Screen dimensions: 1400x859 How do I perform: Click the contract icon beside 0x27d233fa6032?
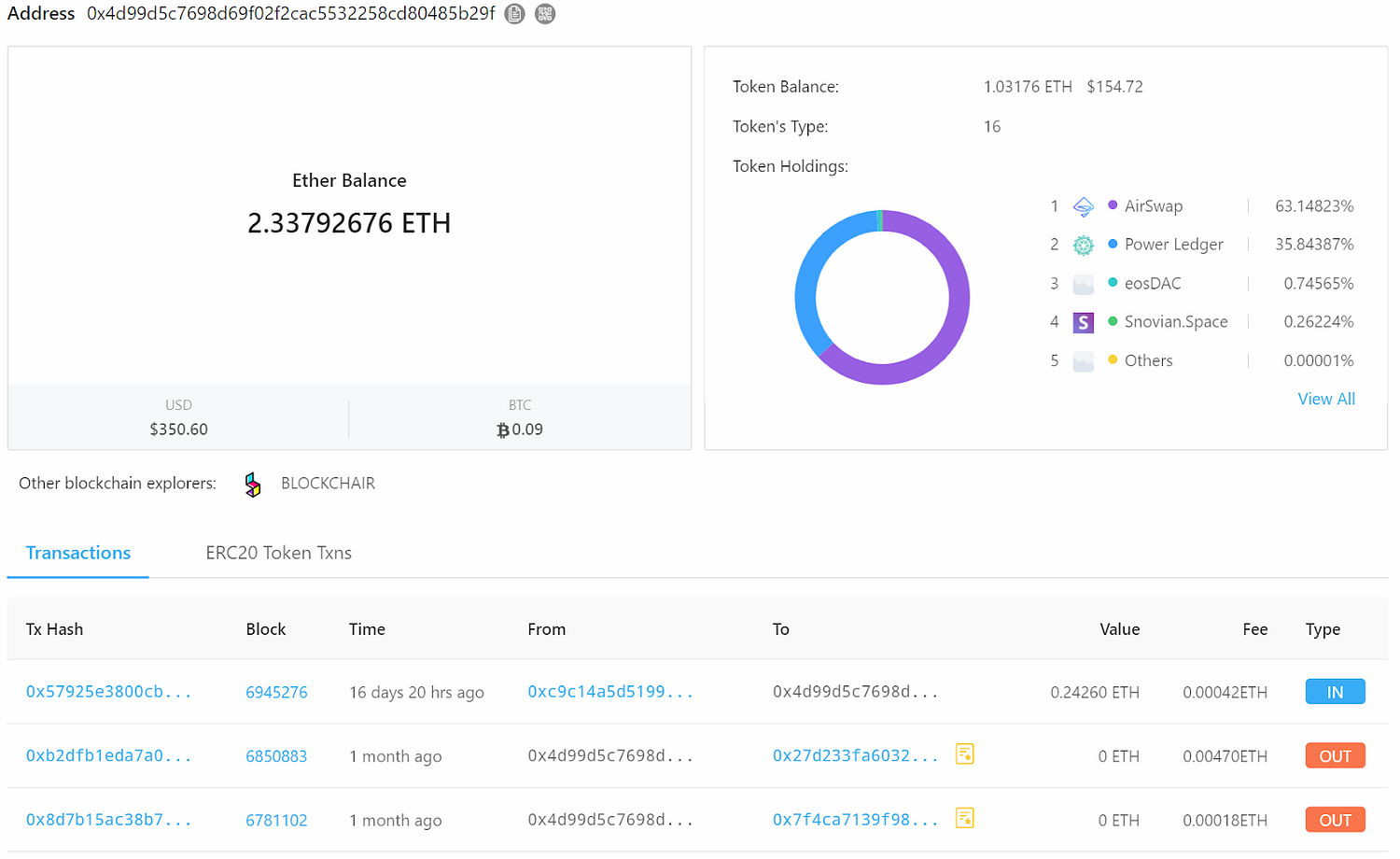(965, 753)
